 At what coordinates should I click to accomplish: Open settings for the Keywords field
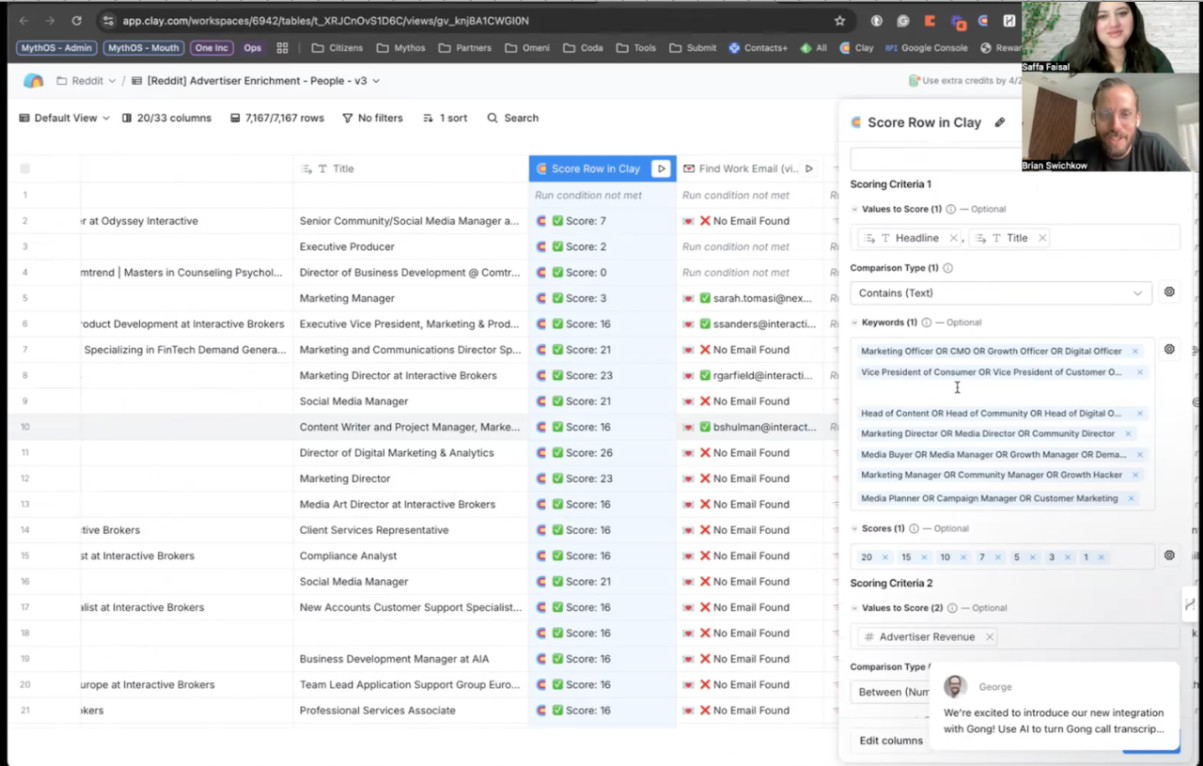tap(1169, 349)
